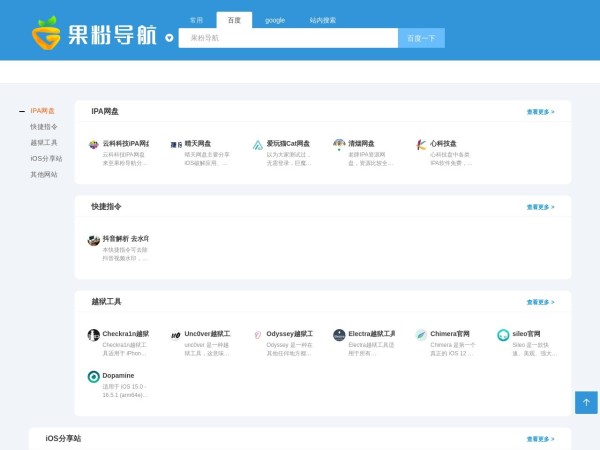Click the 爱玩猫Cat网盘 icon
The image size is (600, 450).
[257, 144]
